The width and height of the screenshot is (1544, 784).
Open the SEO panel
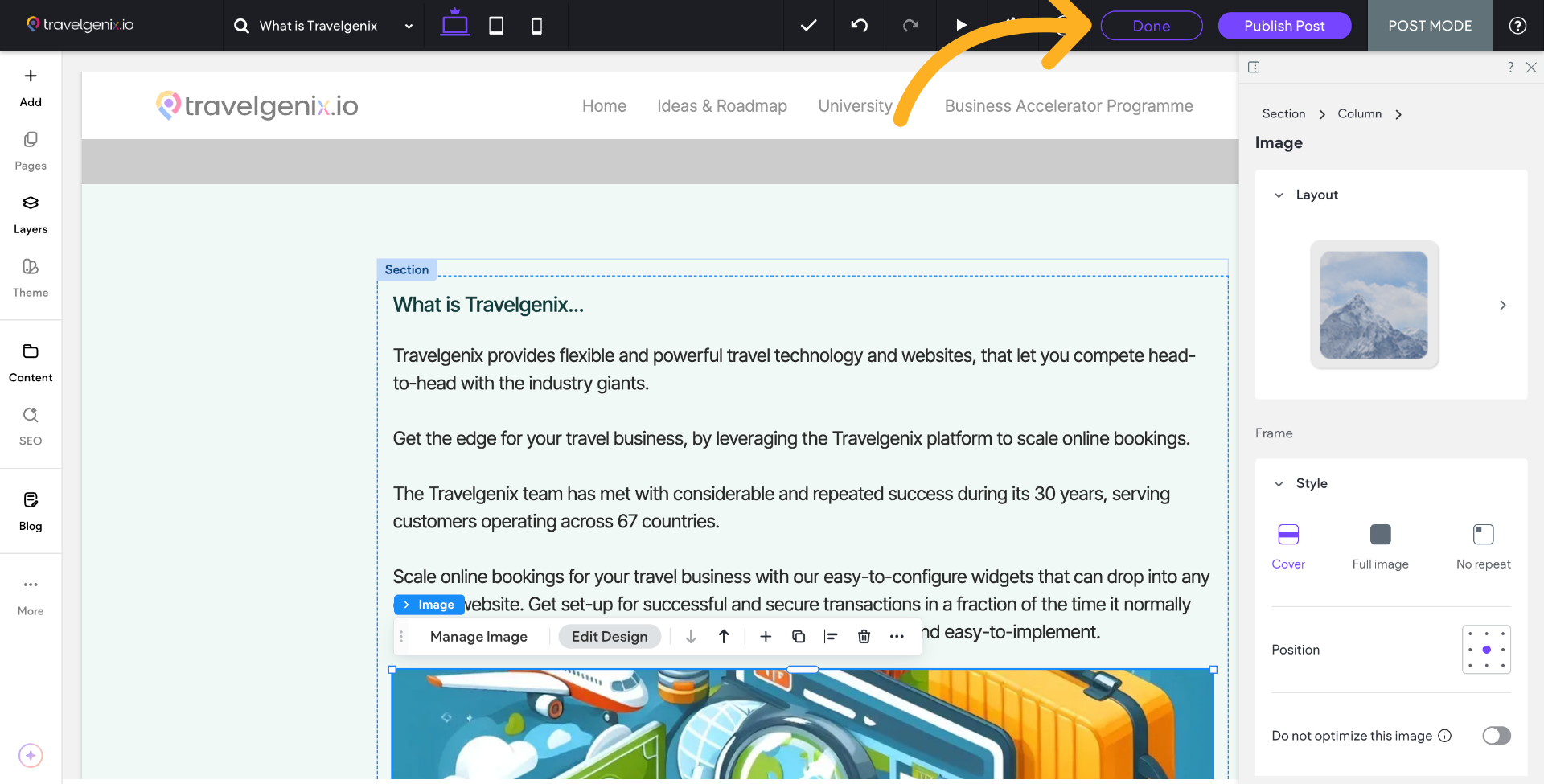click(30, 425)
